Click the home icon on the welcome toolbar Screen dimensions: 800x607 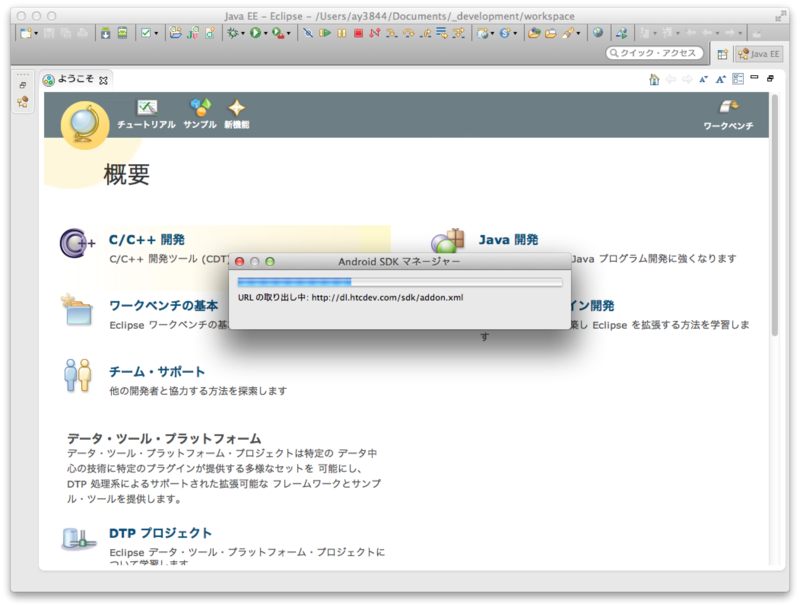pos(654,79)
